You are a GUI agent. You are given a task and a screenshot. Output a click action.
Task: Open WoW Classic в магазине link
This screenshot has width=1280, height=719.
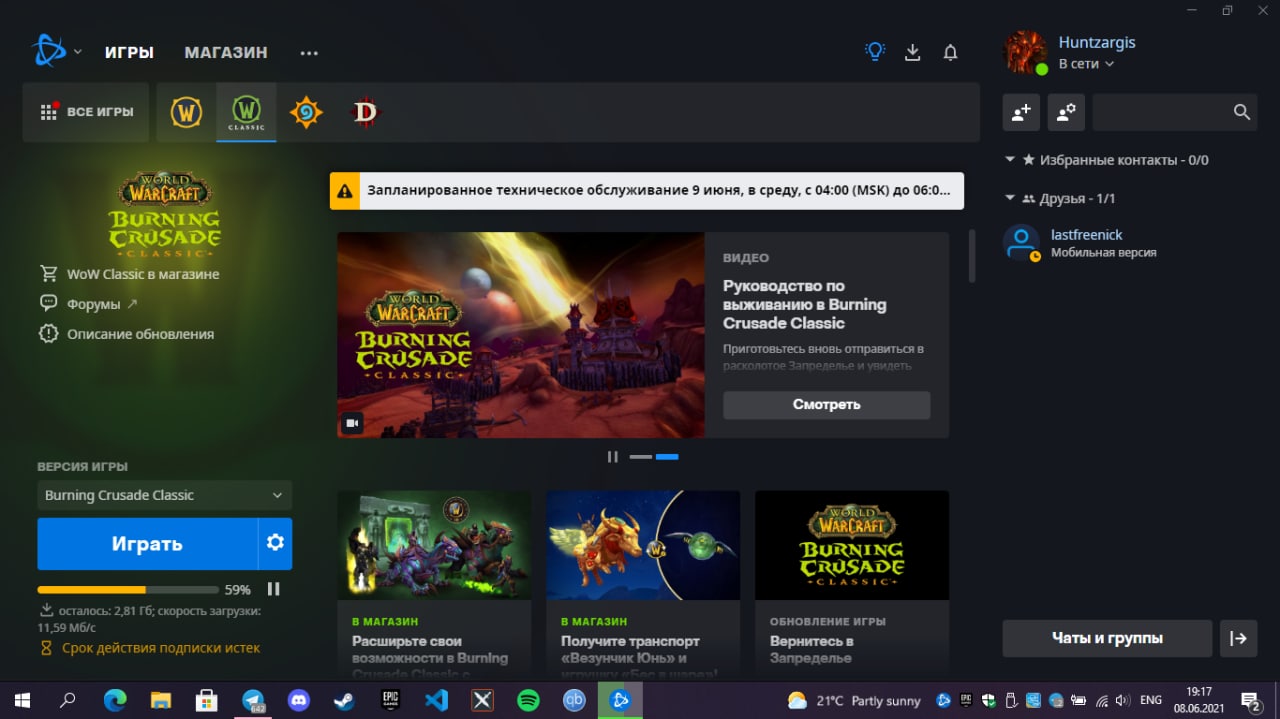click(130, 274)
